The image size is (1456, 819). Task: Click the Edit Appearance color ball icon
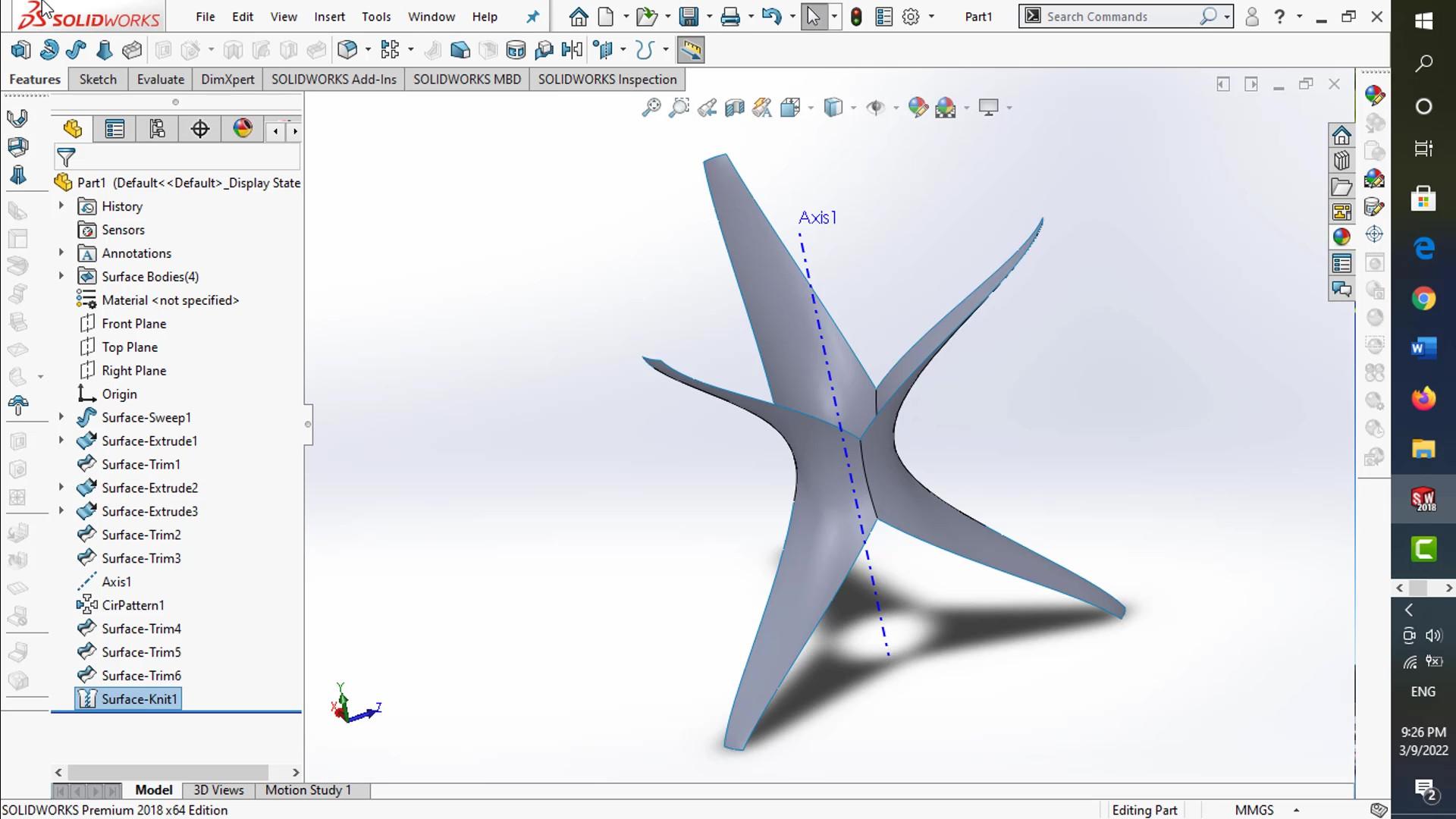918,108
